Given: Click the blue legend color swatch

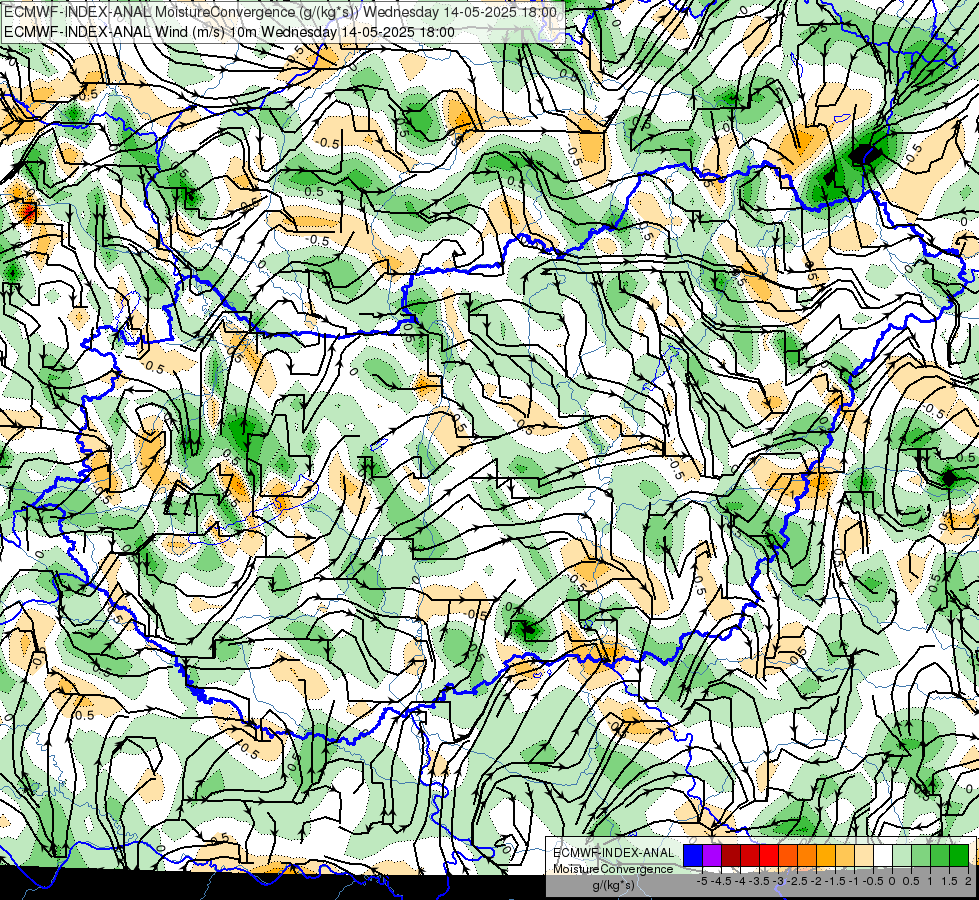Looking at the screenshot, I should [x=693, y=856].
